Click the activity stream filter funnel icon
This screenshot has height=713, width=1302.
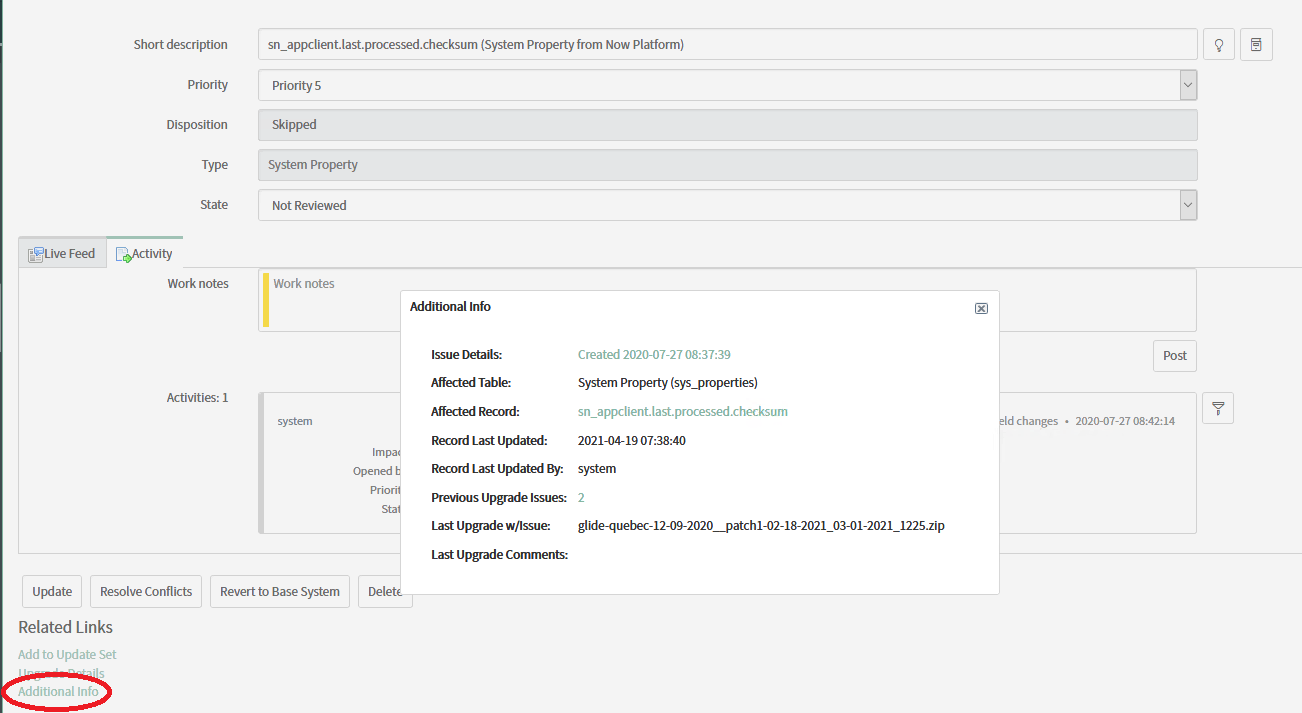tap(1217, 408)
